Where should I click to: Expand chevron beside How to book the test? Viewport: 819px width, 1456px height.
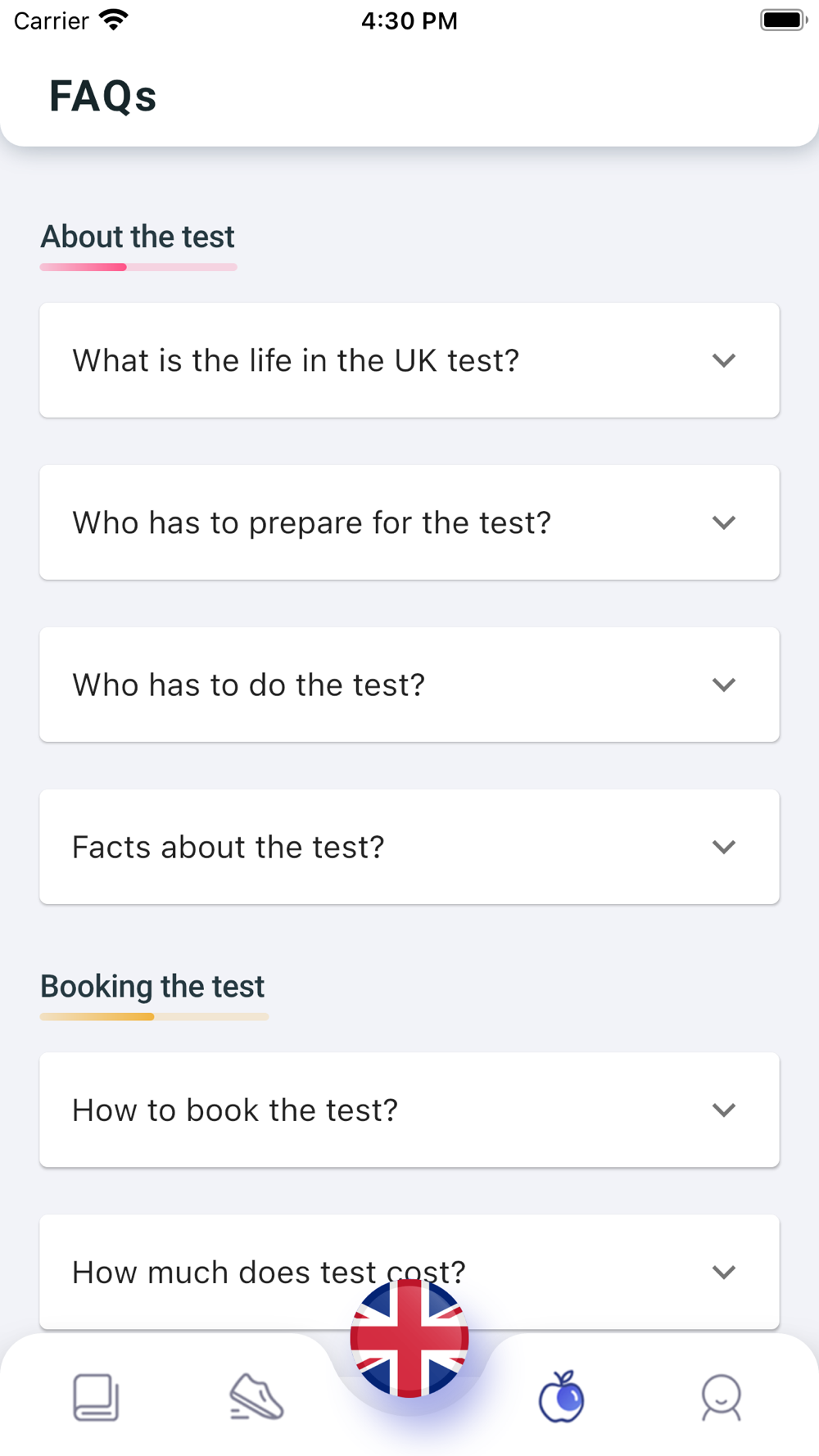point(723,1110)
